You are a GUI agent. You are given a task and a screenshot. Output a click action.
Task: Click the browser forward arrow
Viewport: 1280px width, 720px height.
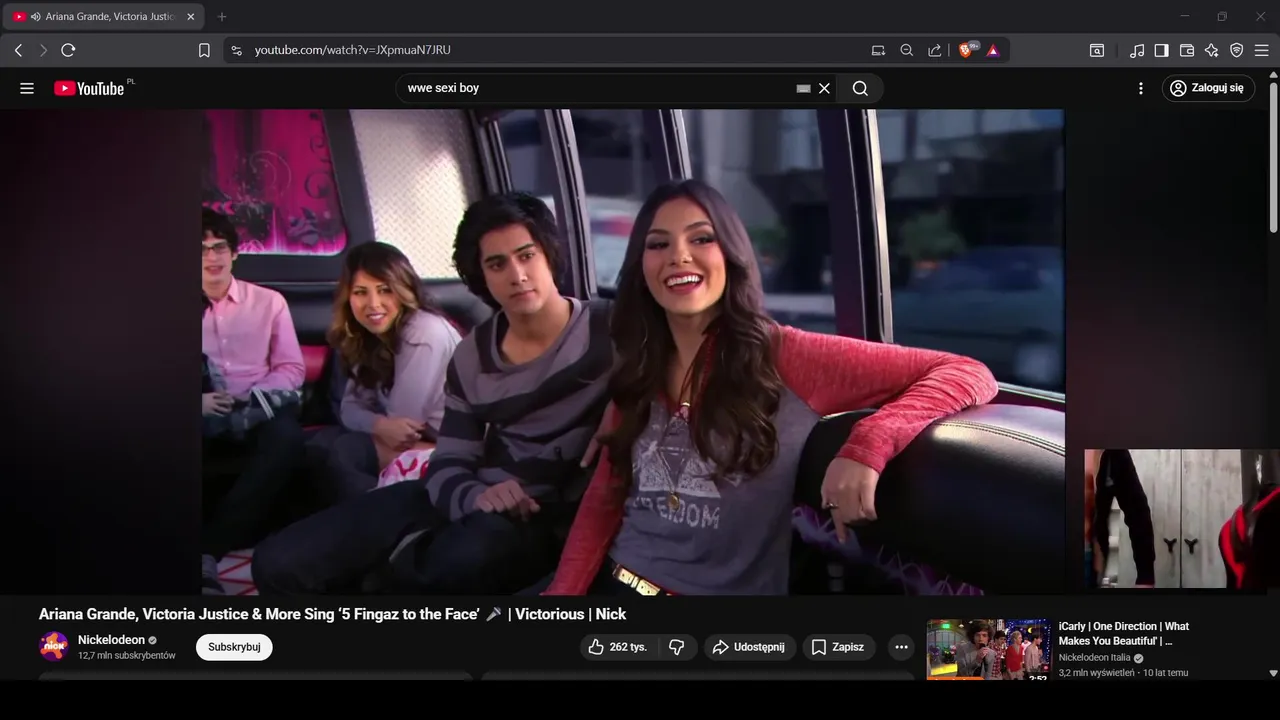(x=43, y=50)
